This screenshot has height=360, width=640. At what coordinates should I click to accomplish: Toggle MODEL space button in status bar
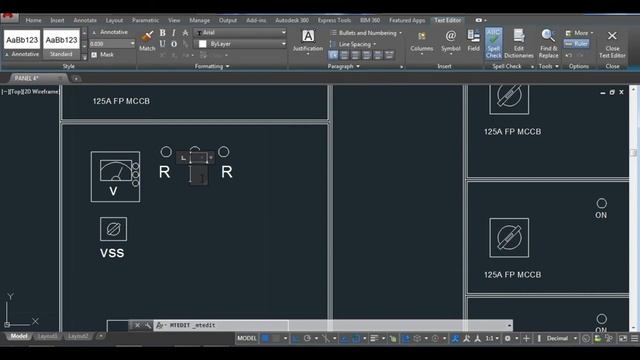point(247,338)
